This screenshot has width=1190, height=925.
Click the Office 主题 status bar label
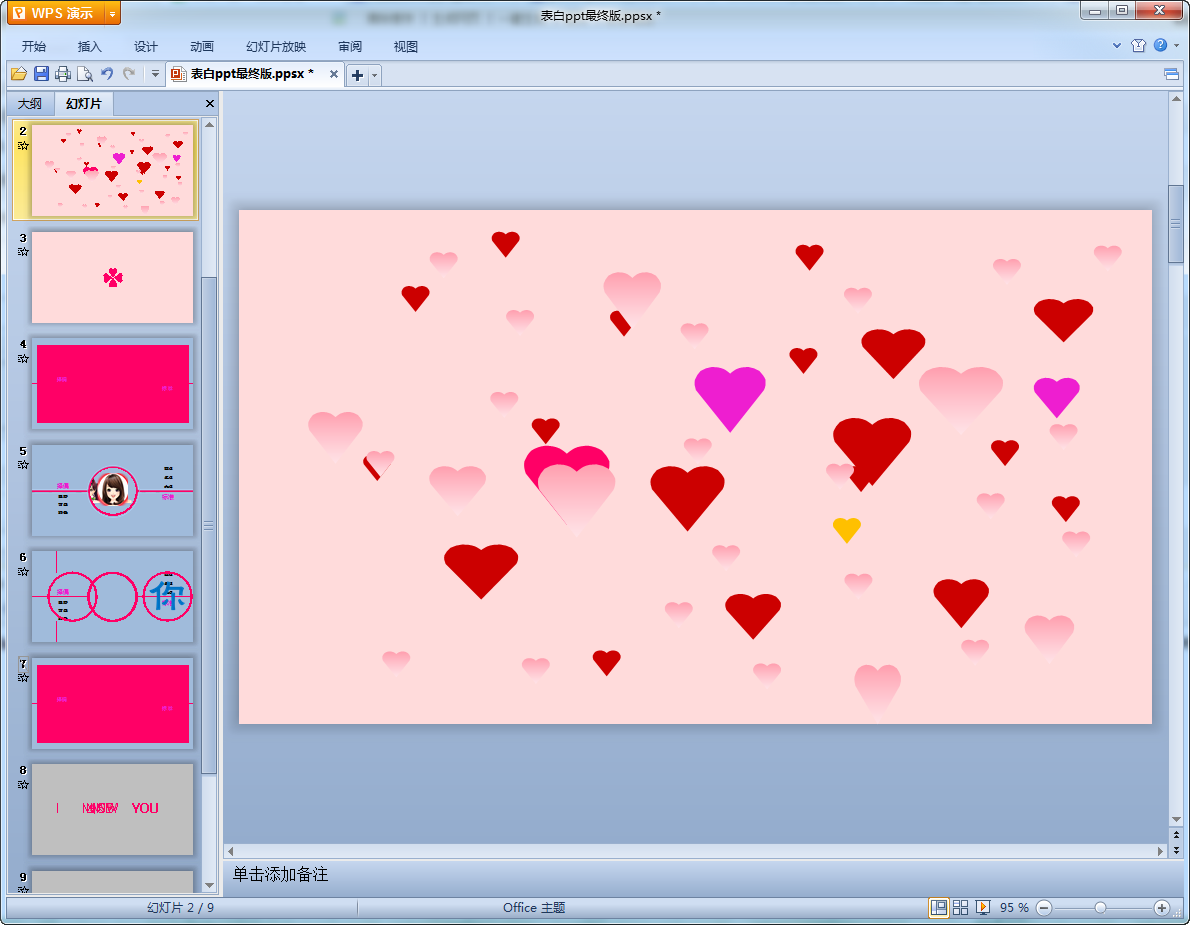534,908
